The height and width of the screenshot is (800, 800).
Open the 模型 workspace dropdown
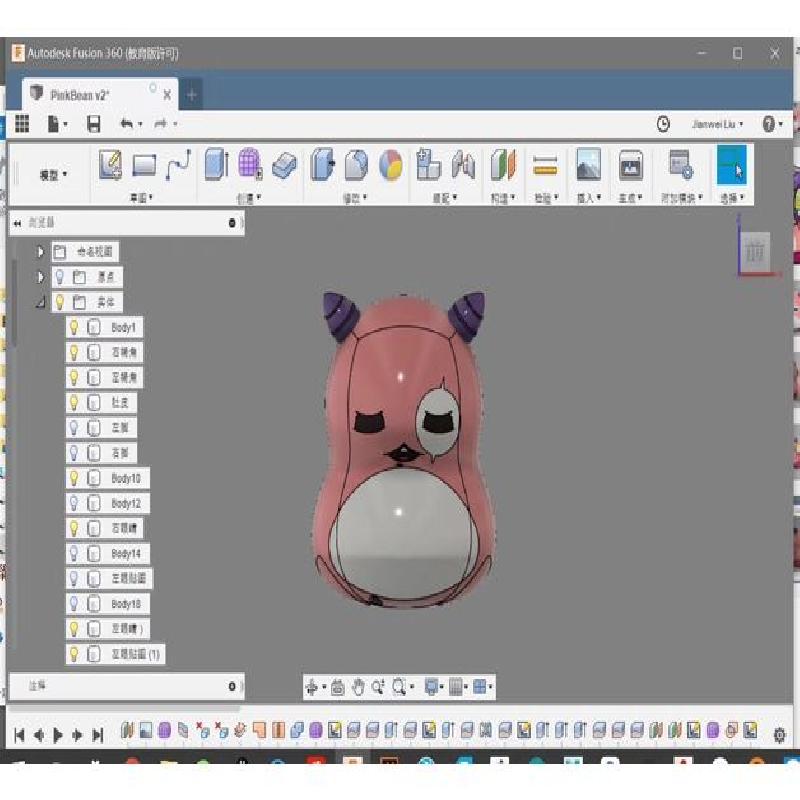(53, 175)
